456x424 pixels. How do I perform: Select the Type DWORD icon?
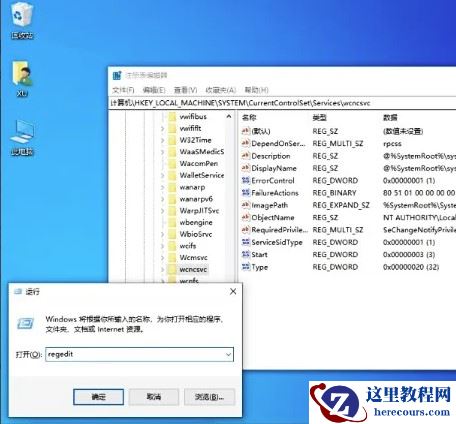click(x=246, y=267)
